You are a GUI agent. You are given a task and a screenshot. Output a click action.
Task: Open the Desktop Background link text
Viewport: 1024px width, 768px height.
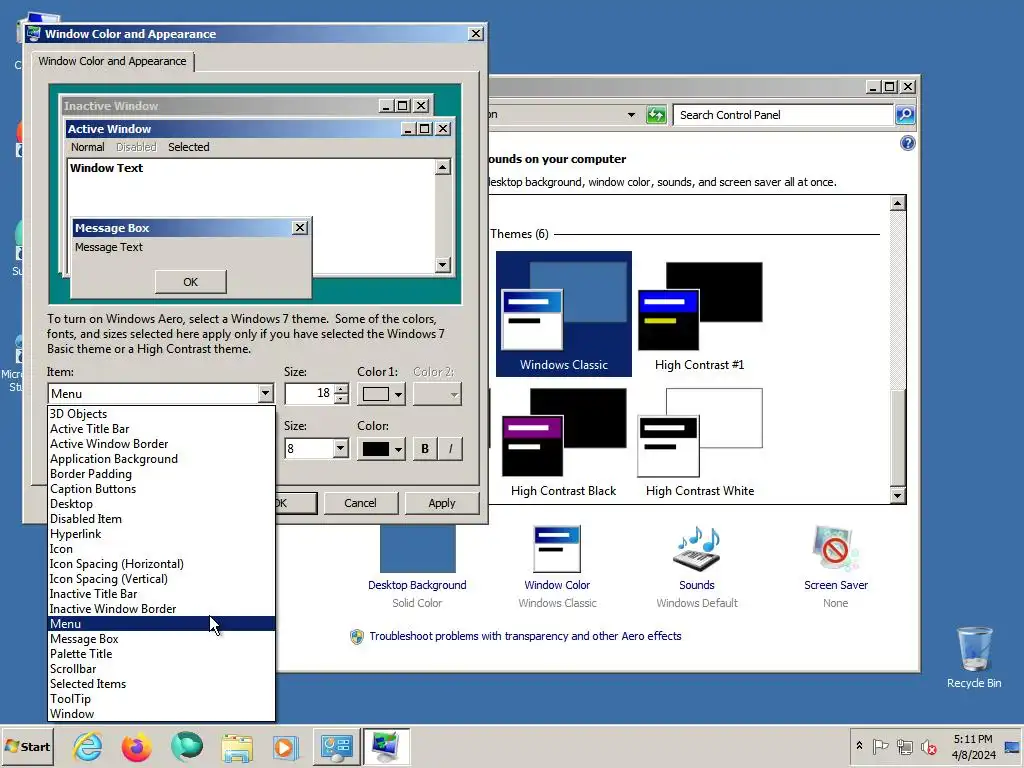pyautogui.click(x=417, y=585)
